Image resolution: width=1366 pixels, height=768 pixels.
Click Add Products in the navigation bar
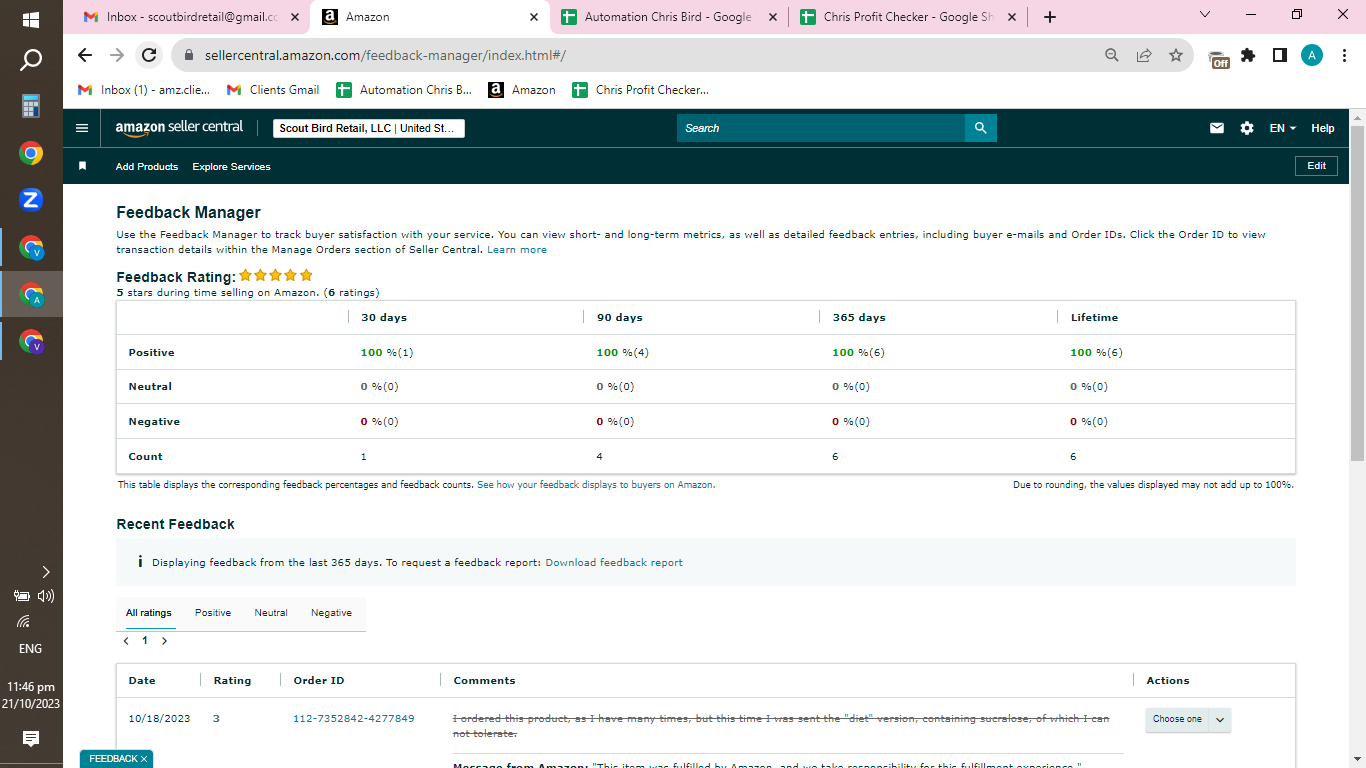pyautogui.click(x=147, y=166)
